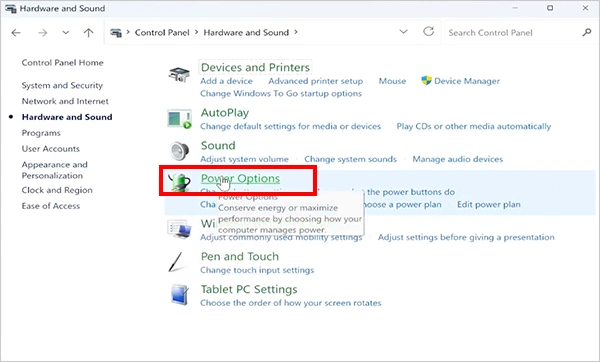This screenshot has width=600, height=362.
Task: Open Device Manager link
Action: point(467,81)
